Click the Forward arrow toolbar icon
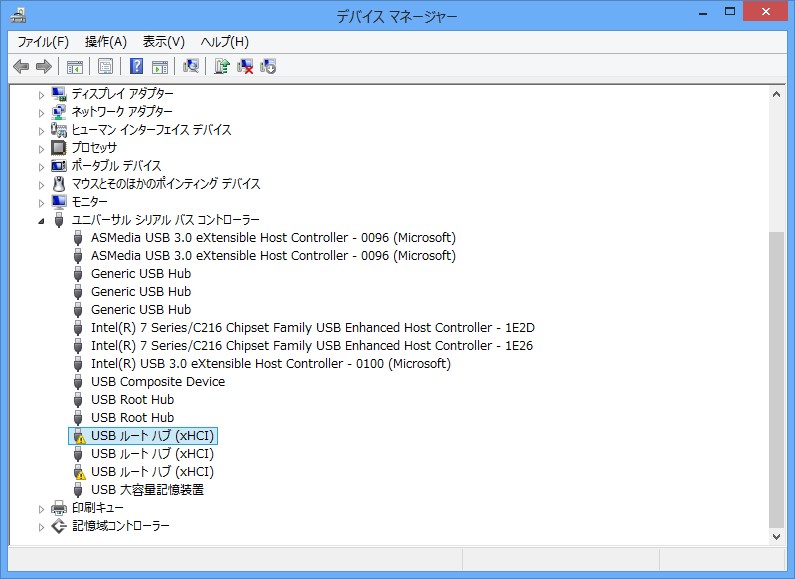 (x=43, y=67)
